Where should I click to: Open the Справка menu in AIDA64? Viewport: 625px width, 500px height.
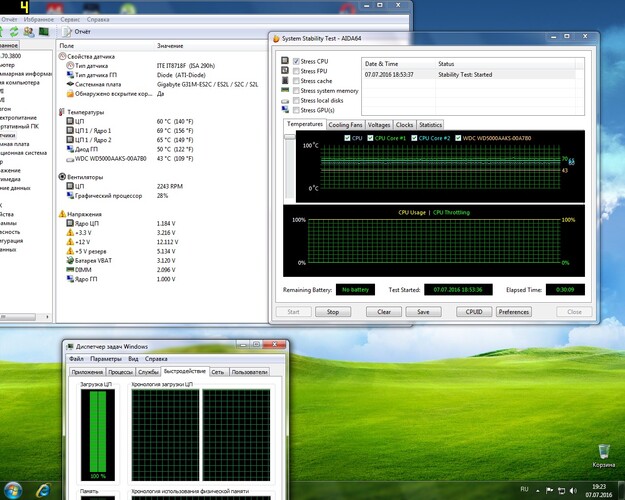[x=98, y=19]
